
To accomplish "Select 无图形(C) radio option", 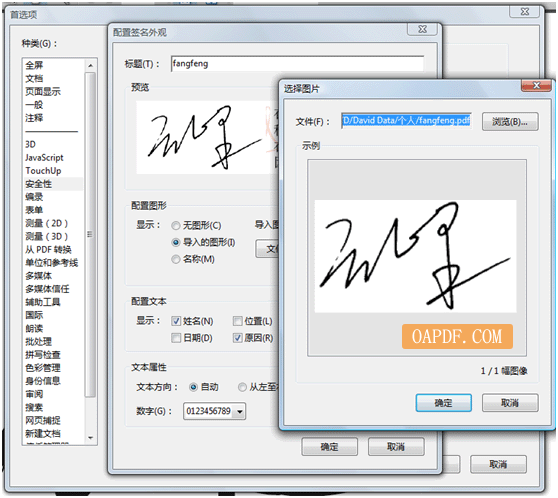I will pyautogui.click(x=175, y=225).
